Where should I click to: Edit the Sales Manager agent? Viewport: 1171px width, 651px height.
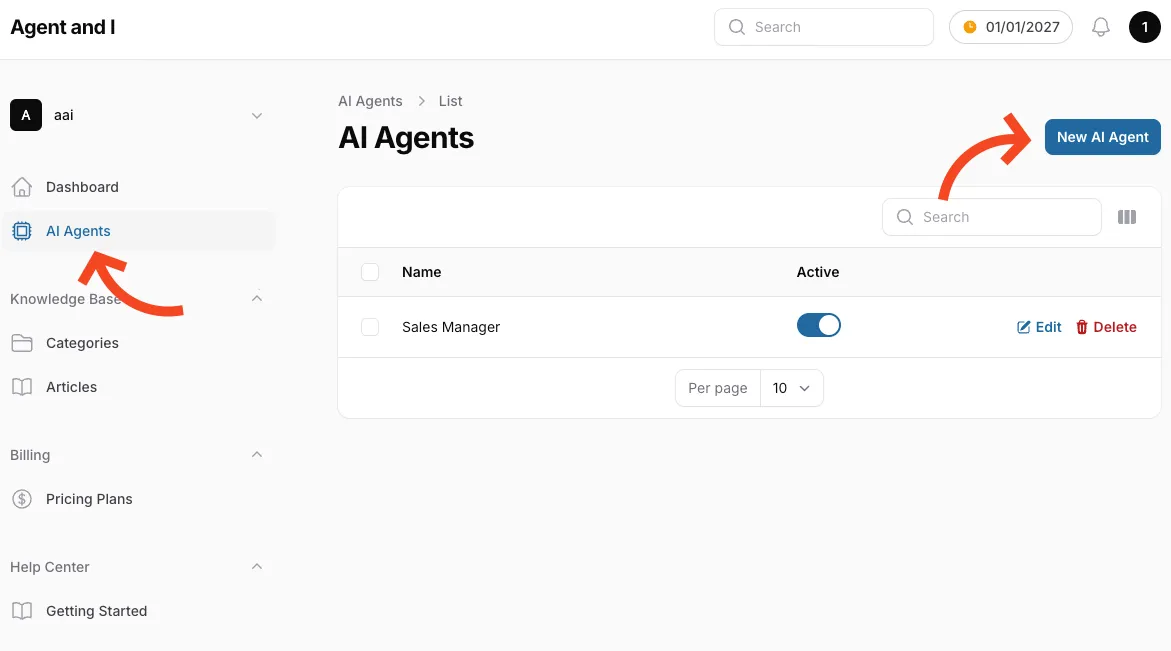pos(1039,327)
